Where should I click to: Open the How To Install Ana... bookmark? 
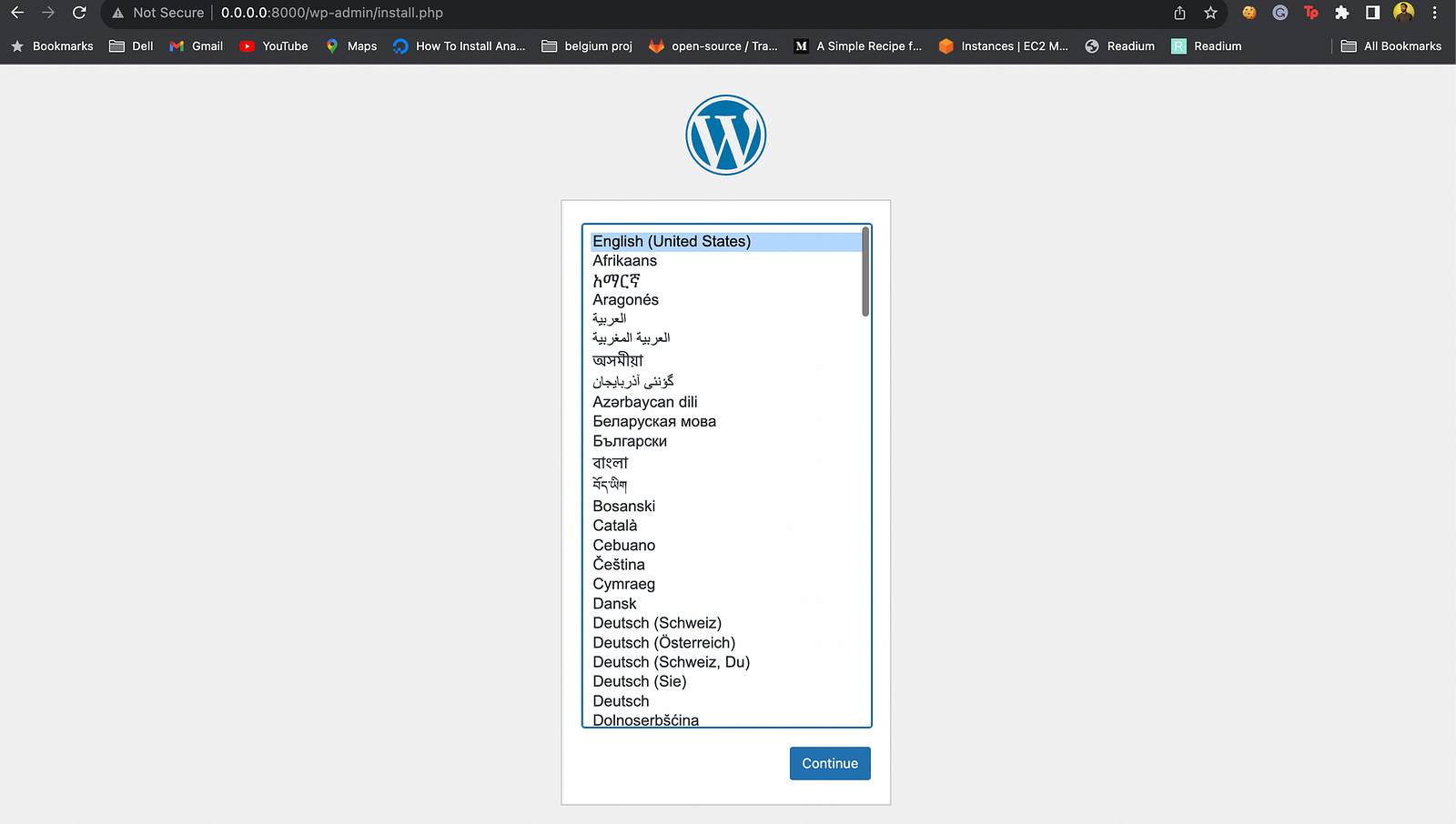[x=460, y=46]
